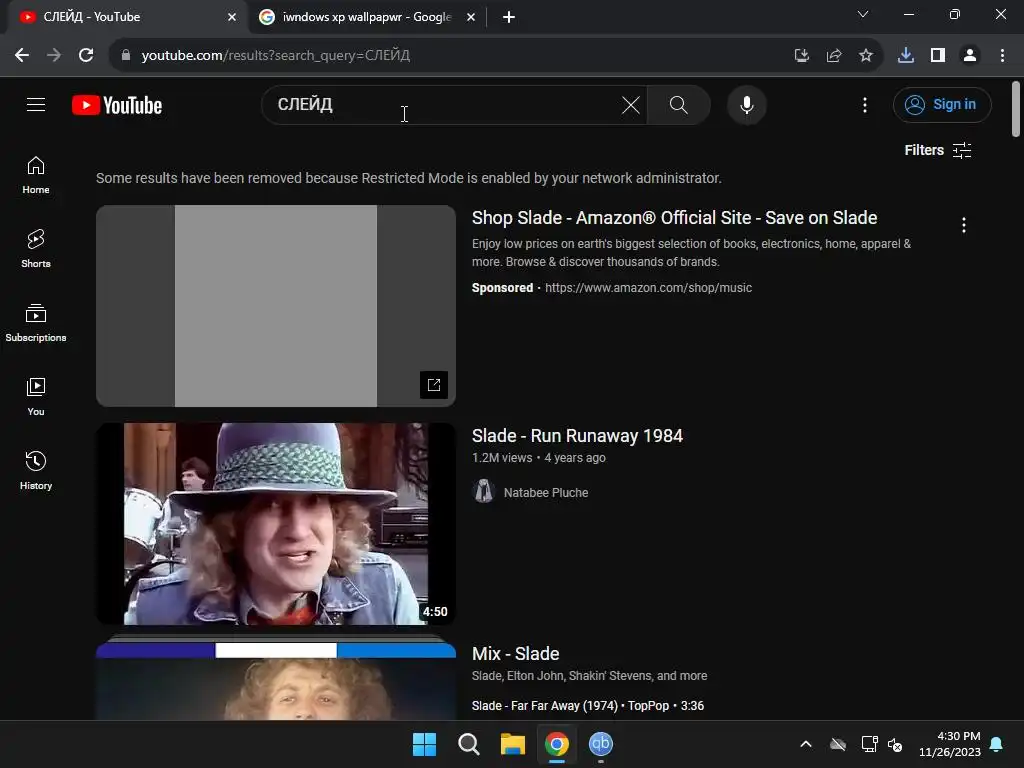The width and height of the screenshot is (1024, 768).
Task: Install app icon in address bar
Action: [801, 55]
